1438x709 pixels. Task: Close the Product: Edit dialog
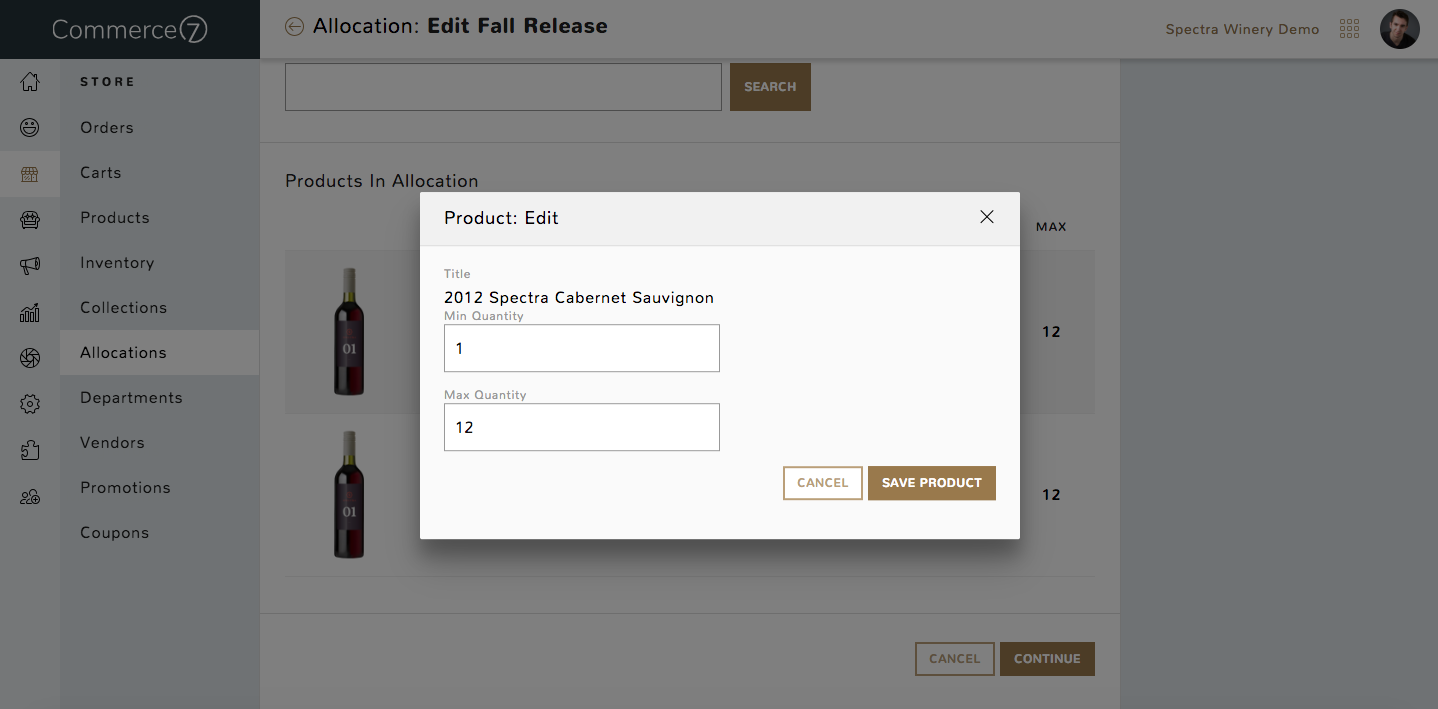click(987, 217)
